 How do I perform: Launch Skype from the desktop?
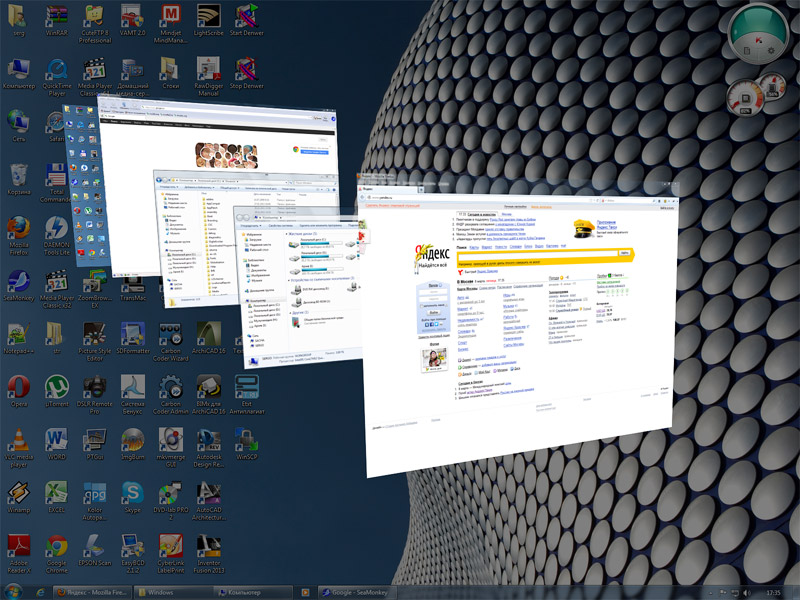pos(133,497)
